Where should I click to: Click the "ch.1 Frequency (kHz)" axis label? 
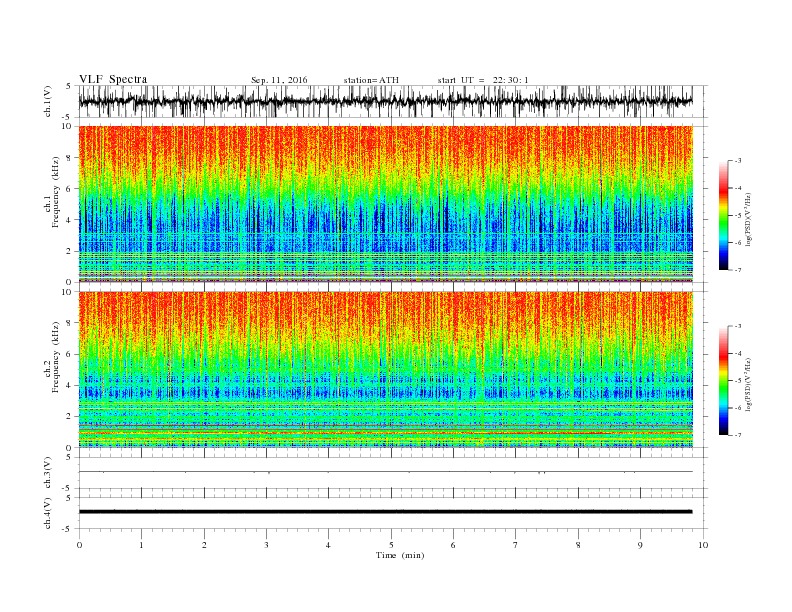click(x=52, y=192)
